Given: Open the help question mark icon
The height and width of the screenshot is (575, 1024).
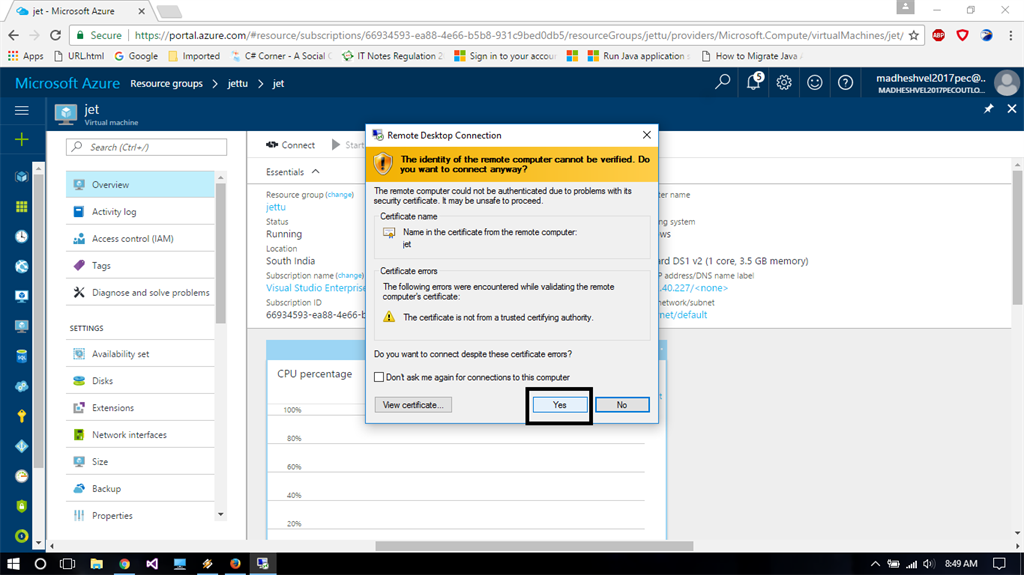Looking at the screenshot, I should tap(845, 82).
